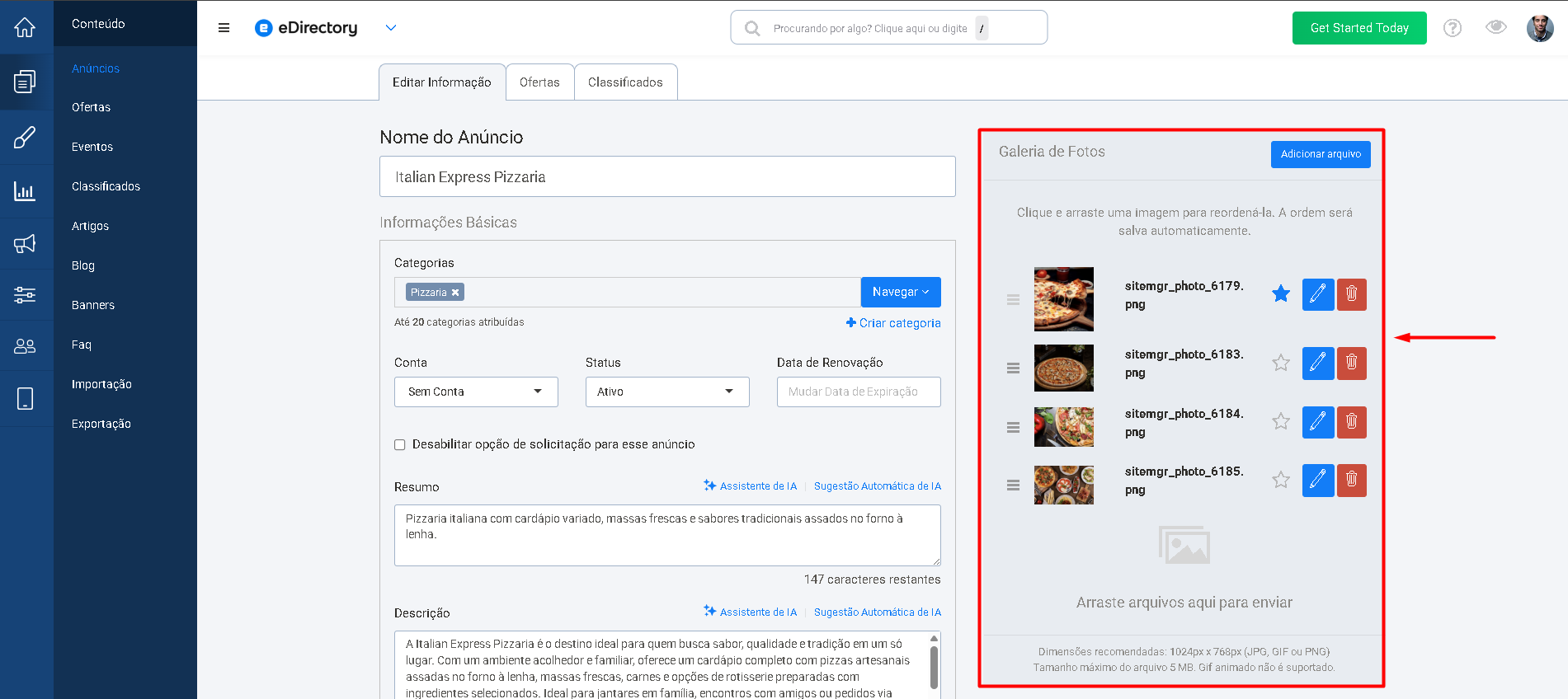This screenshot has width=1568, height=699.
Task: Open the home dashboard icon
Action: click(x=25, y=27)
